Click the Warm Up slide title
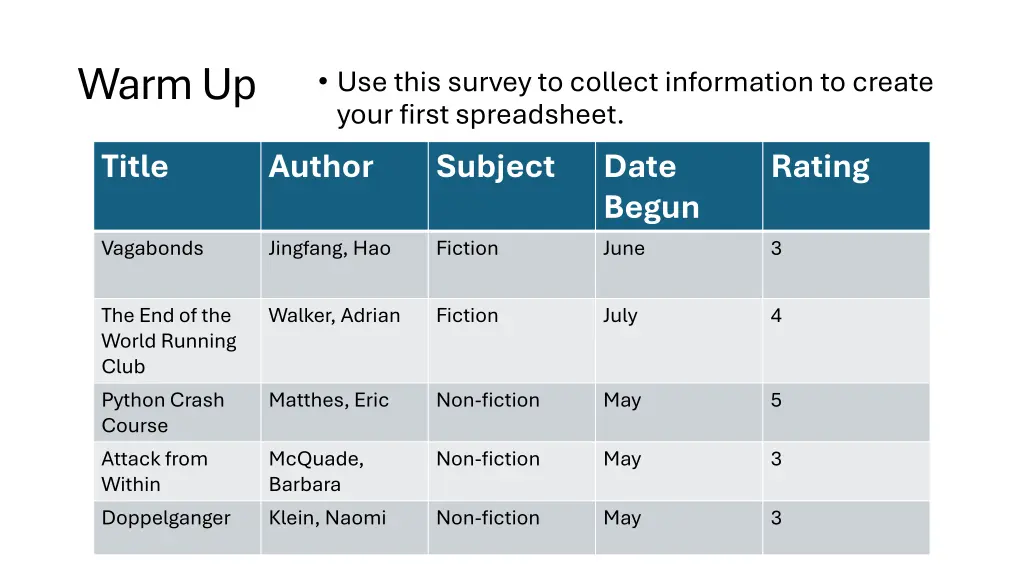 (x=167, y=85)
